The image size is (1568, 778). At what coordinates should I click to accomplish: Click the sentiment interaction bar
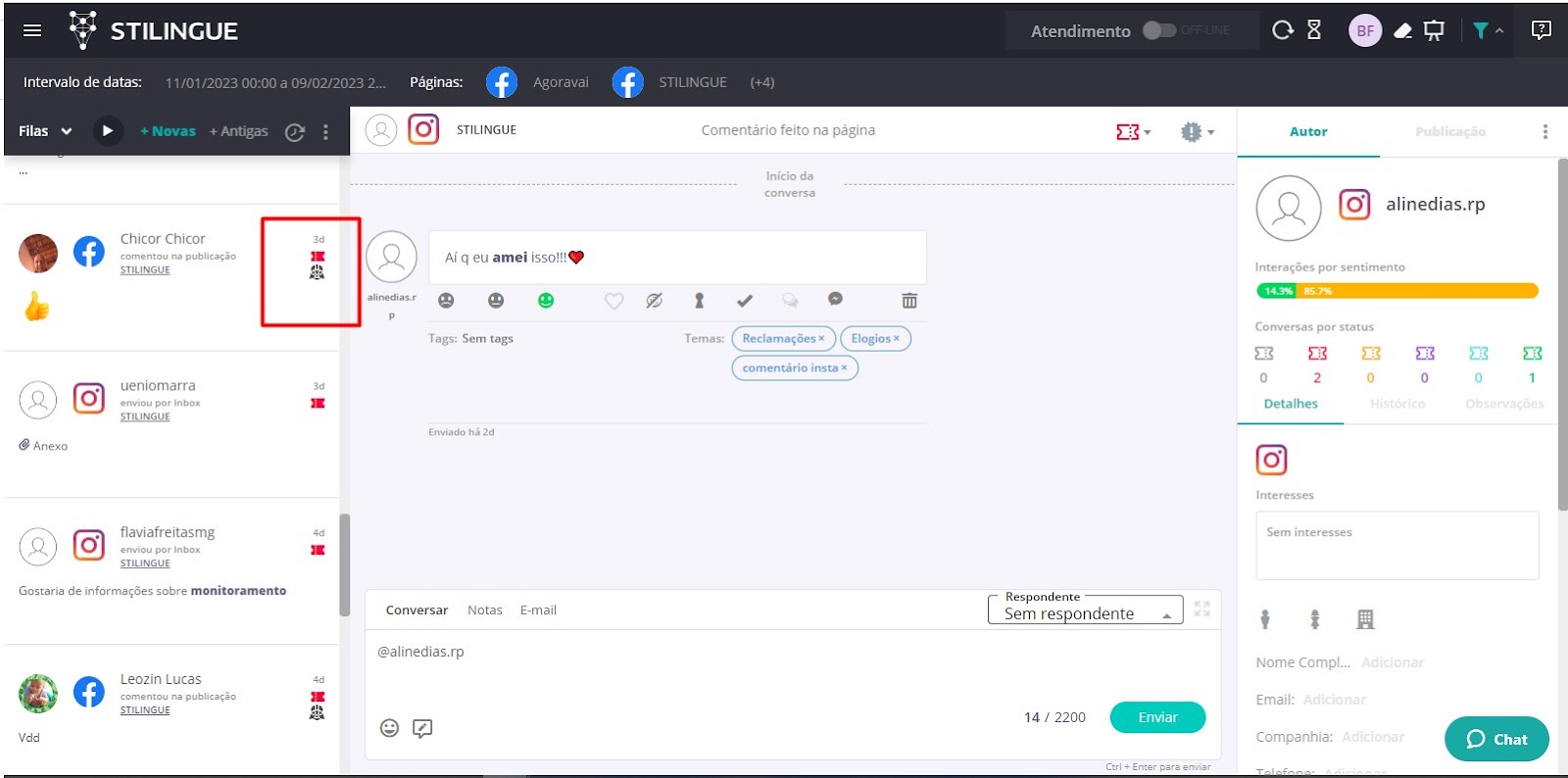coord(1396,291)
